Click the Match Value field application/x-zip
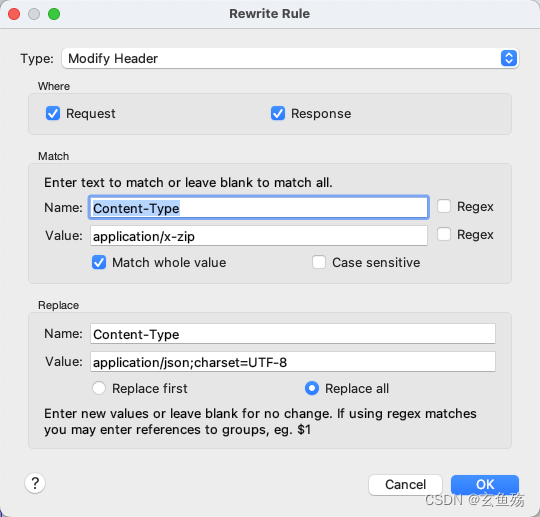Screen dimensions: 540x517 point(258,236)
